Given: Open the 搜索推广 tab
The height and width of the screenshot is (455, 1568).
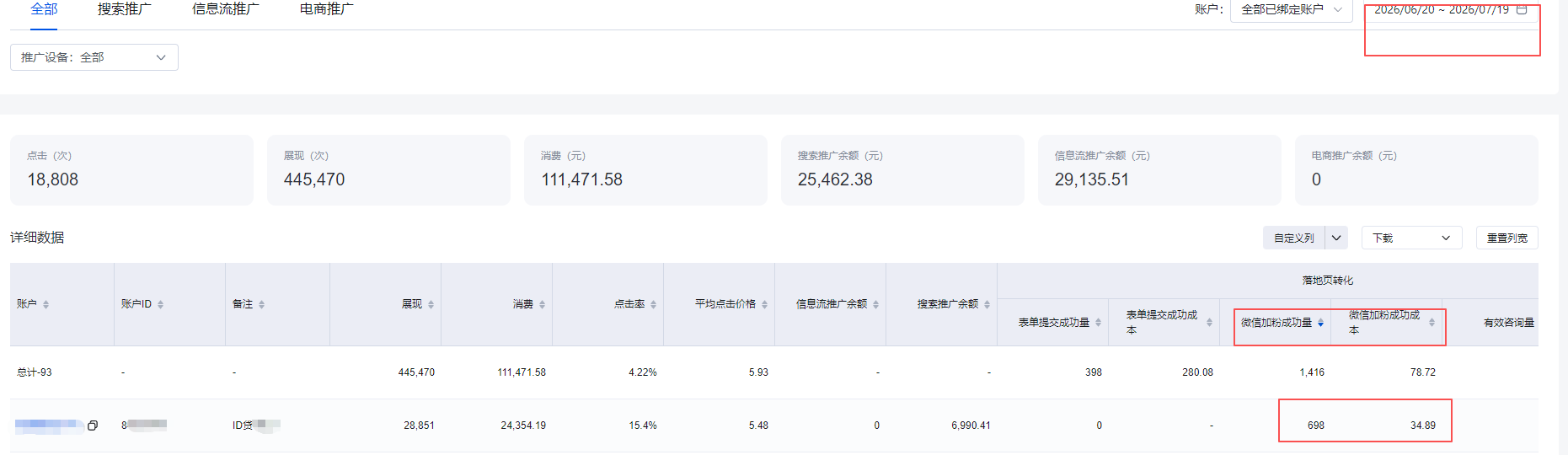Looking at the screenshot, I should (x=124, y=9).
